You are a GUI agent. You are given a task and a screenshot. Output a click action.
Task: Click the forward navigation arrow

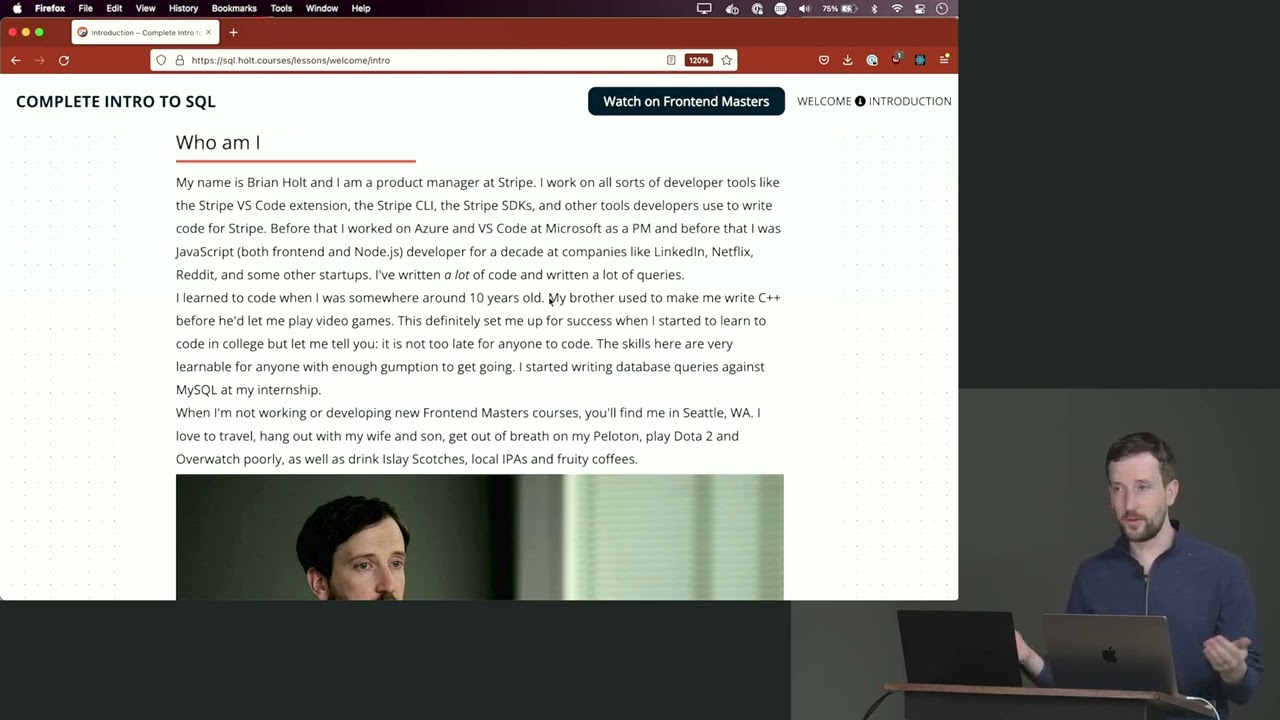point(40,60)
